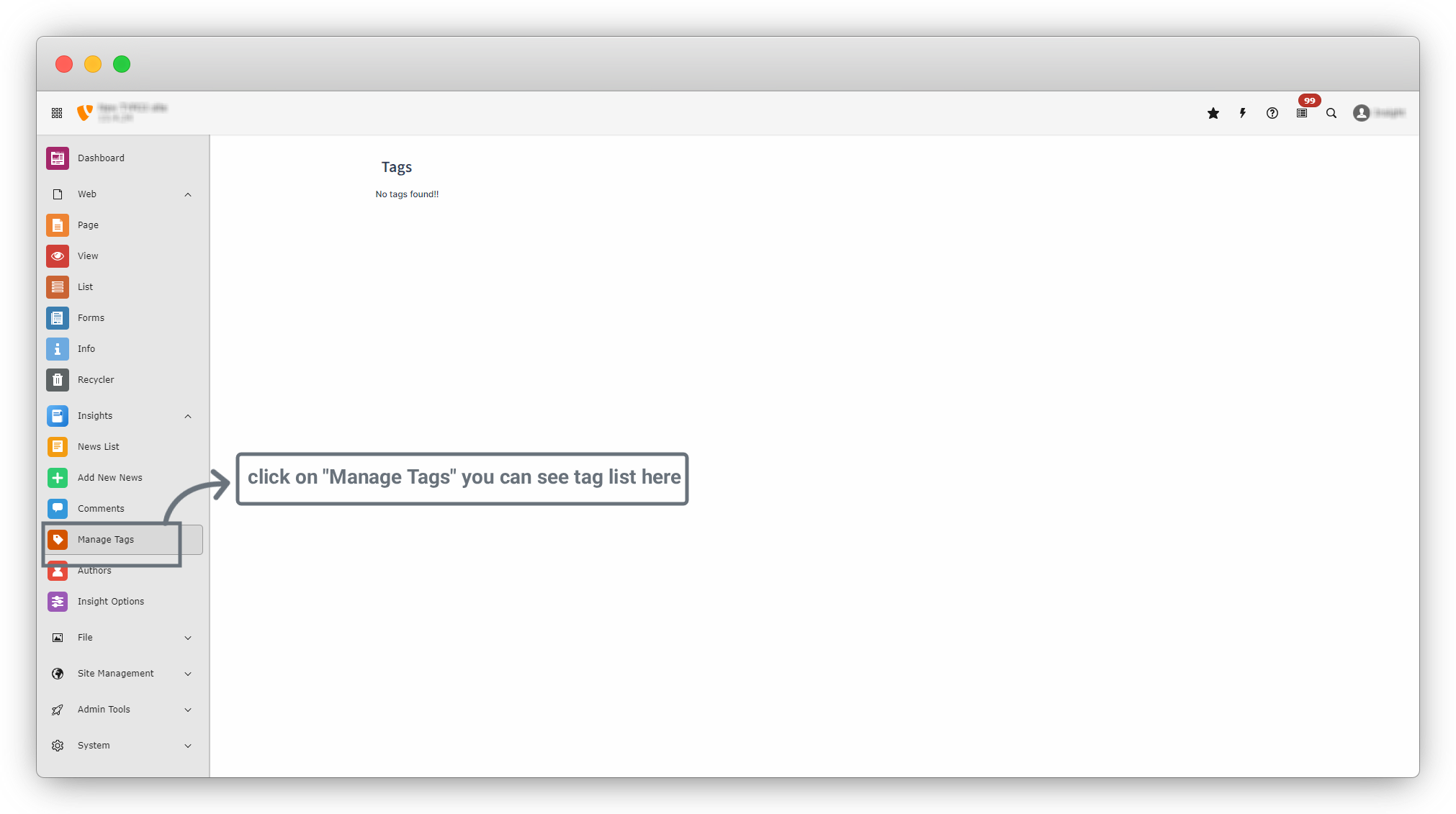Image resolution: width=1456 pixels, height=814 pixels.
Task: Open the Dashboard module
Action: click(x=101, y=158)
